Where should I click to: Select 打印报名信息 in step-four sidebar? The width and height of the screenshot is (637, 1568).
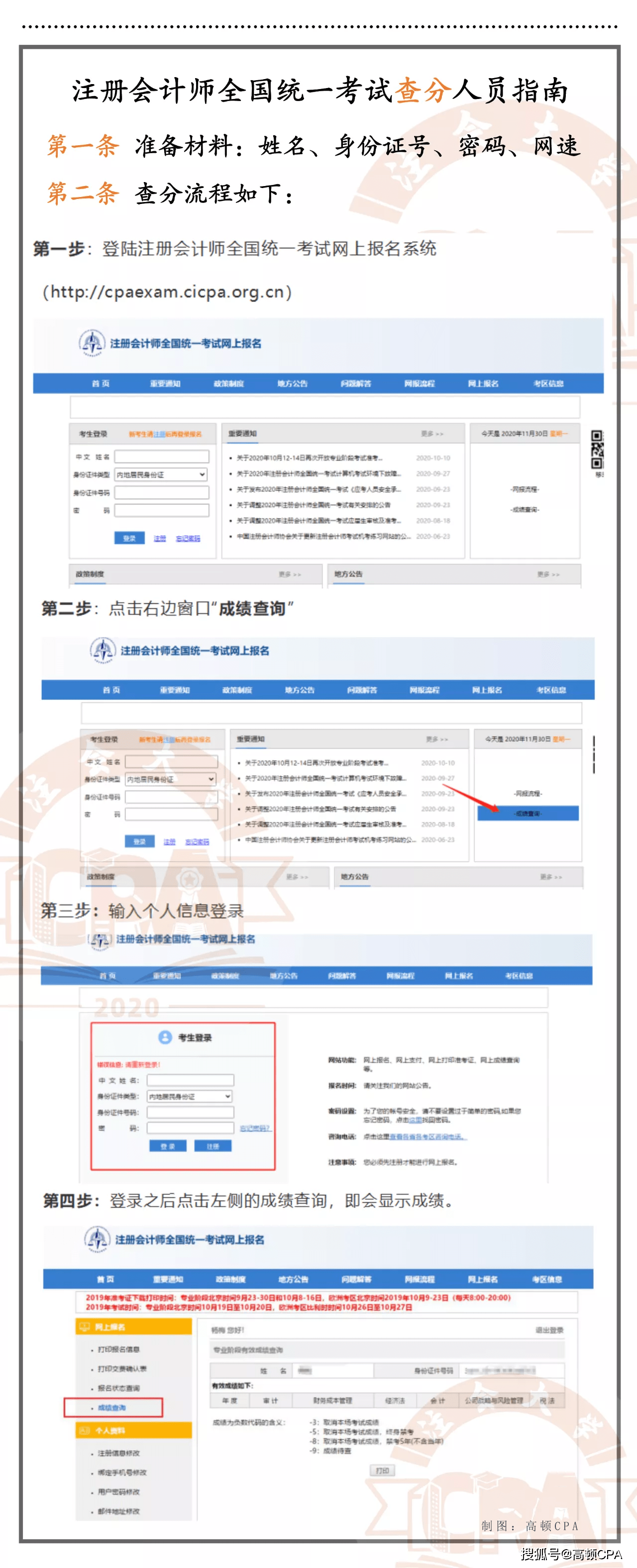(x=118, y=1349)
